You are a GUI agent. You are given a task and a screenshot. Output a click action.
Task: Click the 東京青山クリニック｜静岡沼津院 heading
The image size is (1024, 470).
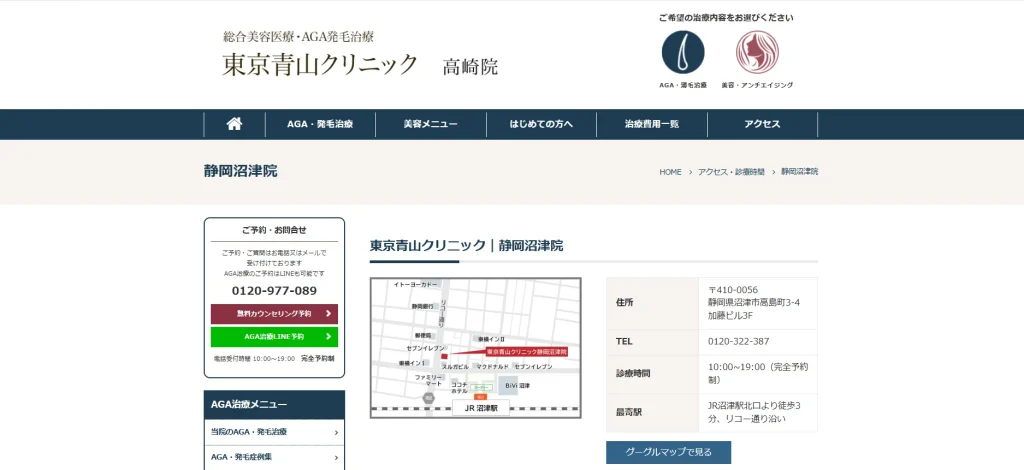tap(466, 246)
